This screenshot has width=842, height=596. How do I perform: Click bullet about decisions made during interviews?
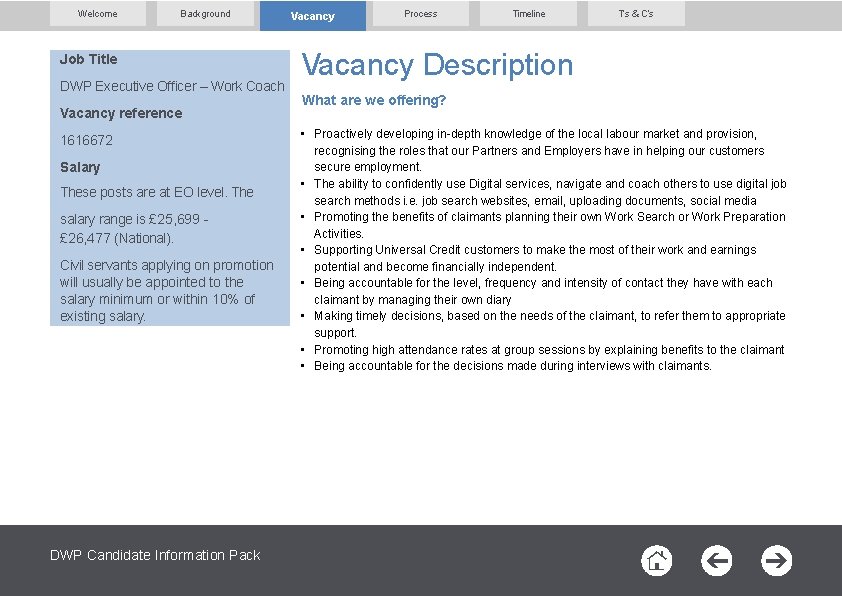[x=513, y=366]
